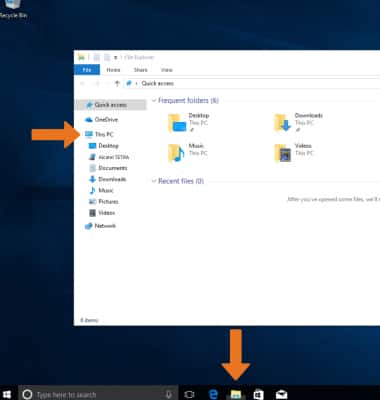Click the Music note icon in sidebar

coord(92,190)
